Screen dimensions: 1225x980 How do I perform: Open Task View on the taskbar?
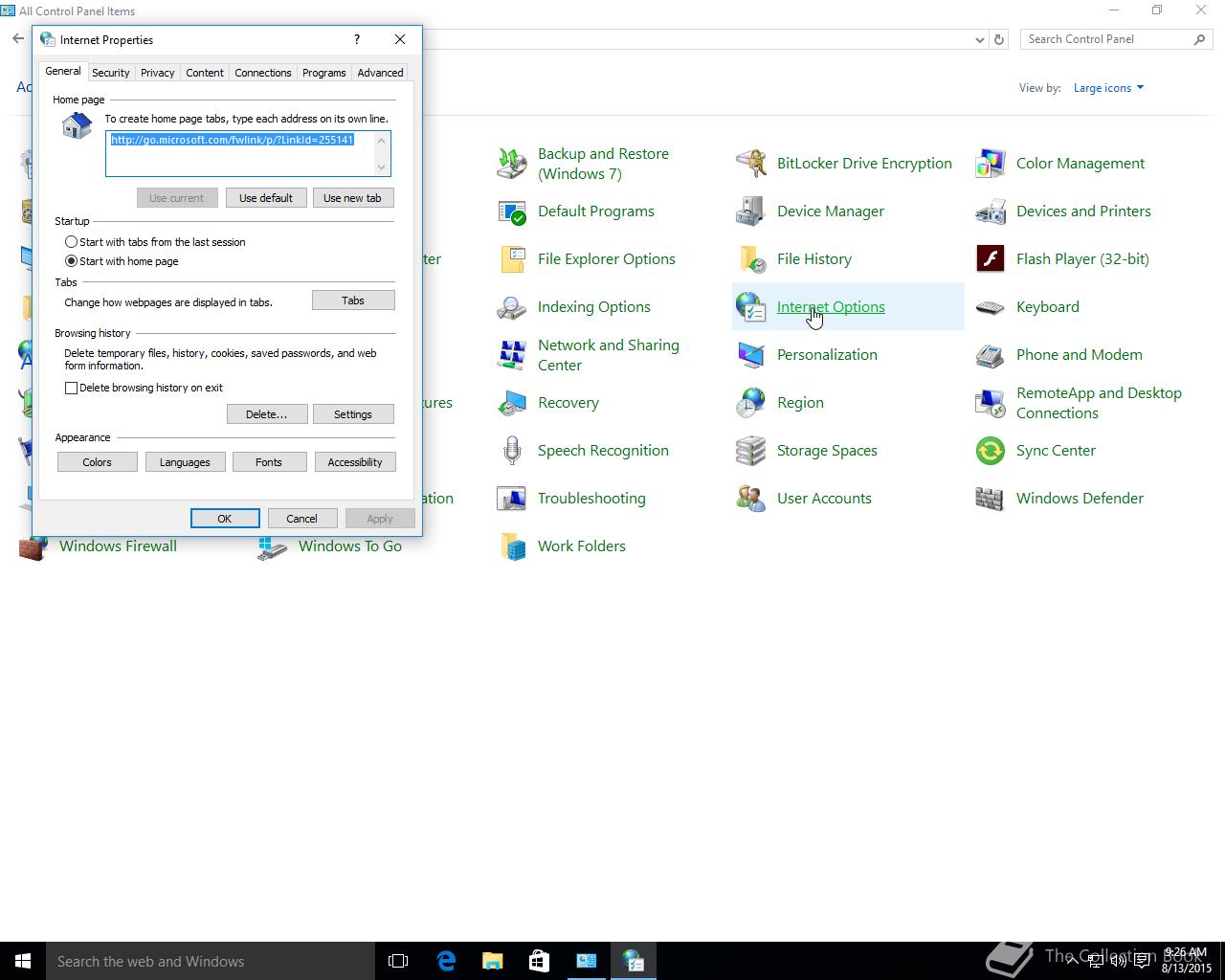398,961
